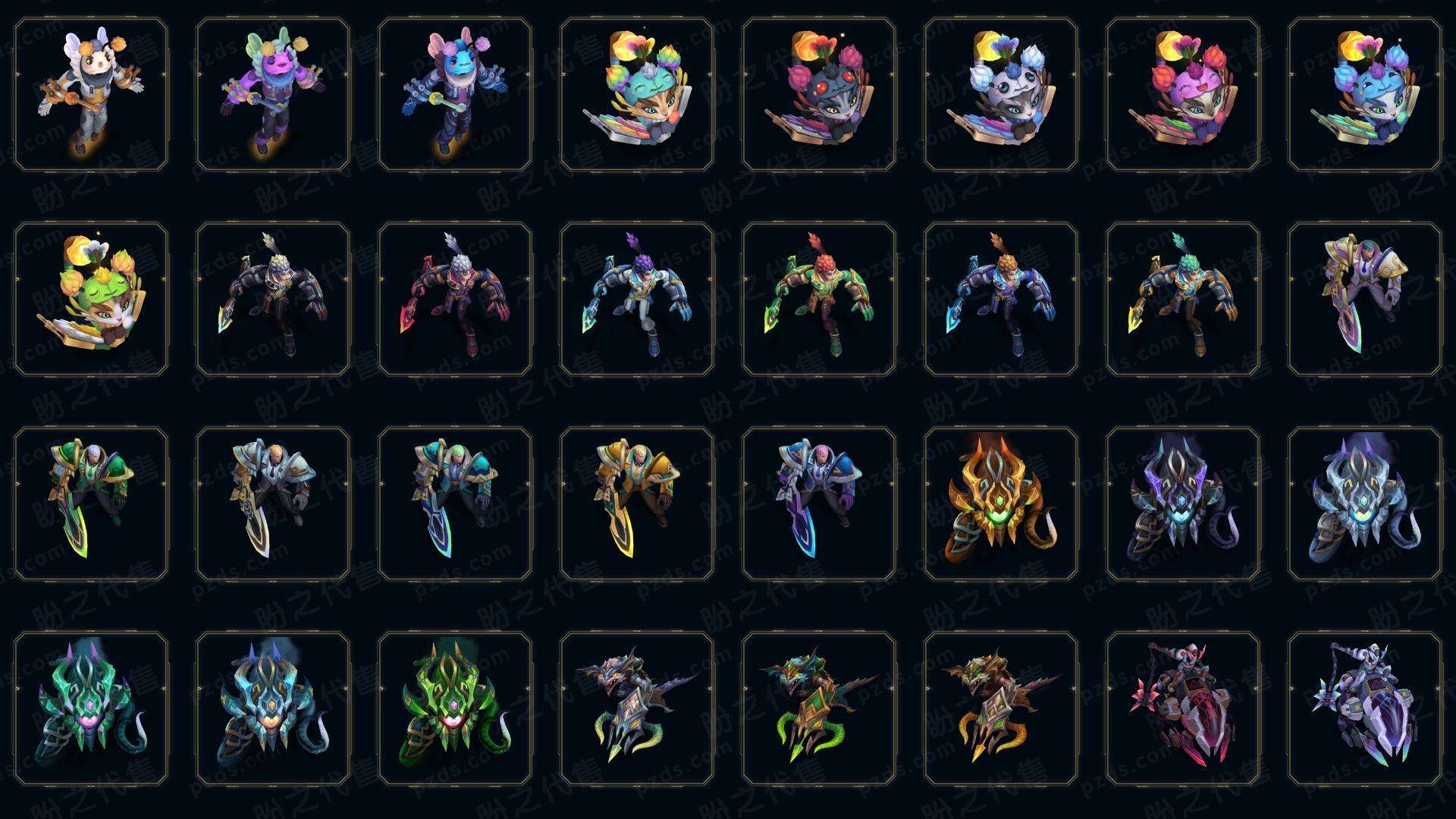Viewport: 1456px width, 819px height.
Task: Select the dark purple tentacle creature chroma
Action: pyautogui.click(x=1183, y=504)
